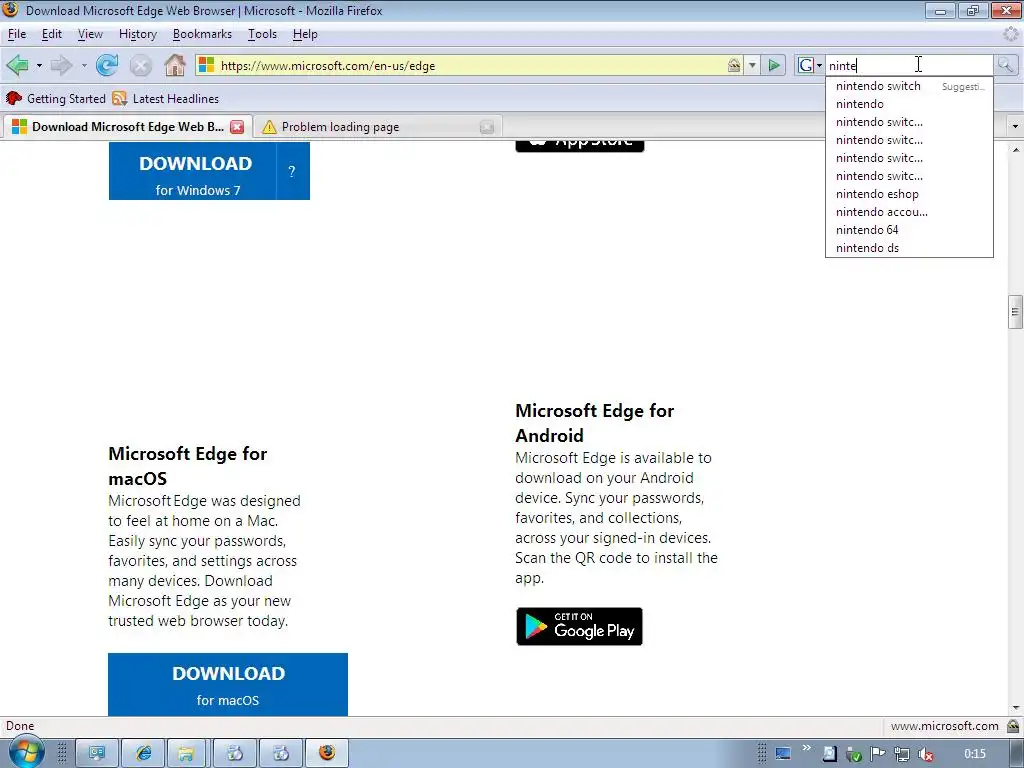Click the Stop loading button
This screenshot has width=1024, height=768.
point(140,65)
